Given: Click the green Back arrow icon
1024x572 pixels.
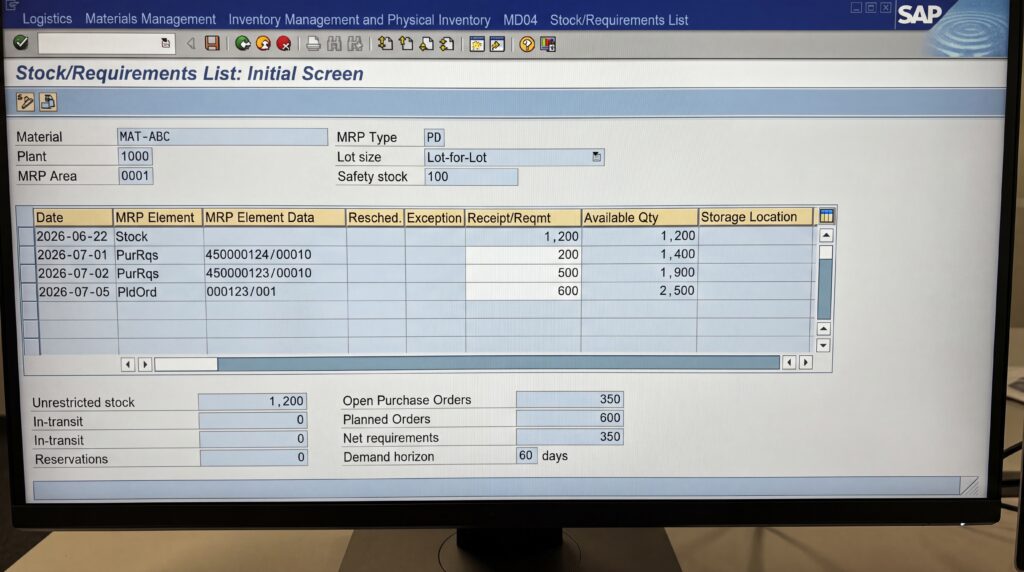Looking at the screenshot, I should [243, 44].
